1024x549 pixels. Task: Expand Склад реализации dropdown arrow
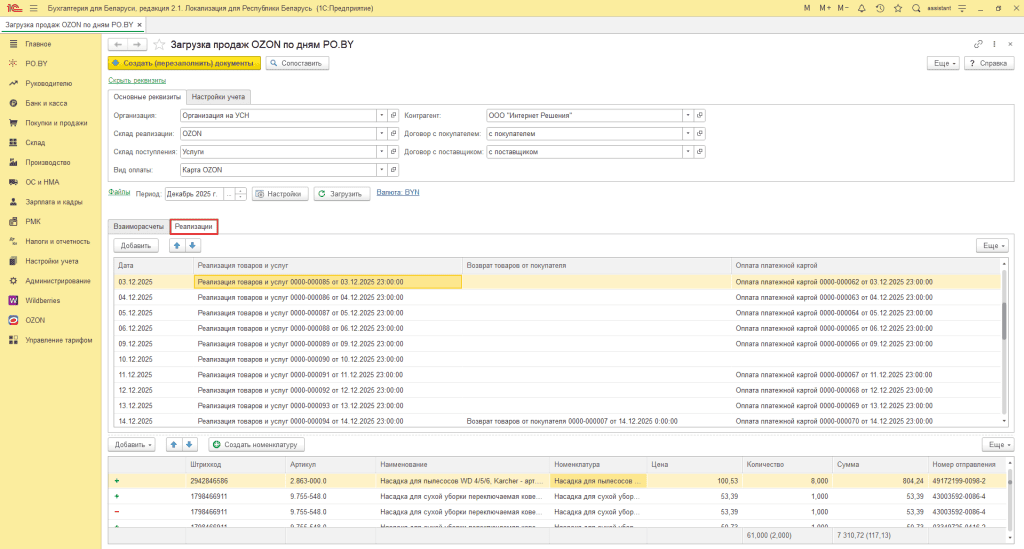tap(381, 134)
